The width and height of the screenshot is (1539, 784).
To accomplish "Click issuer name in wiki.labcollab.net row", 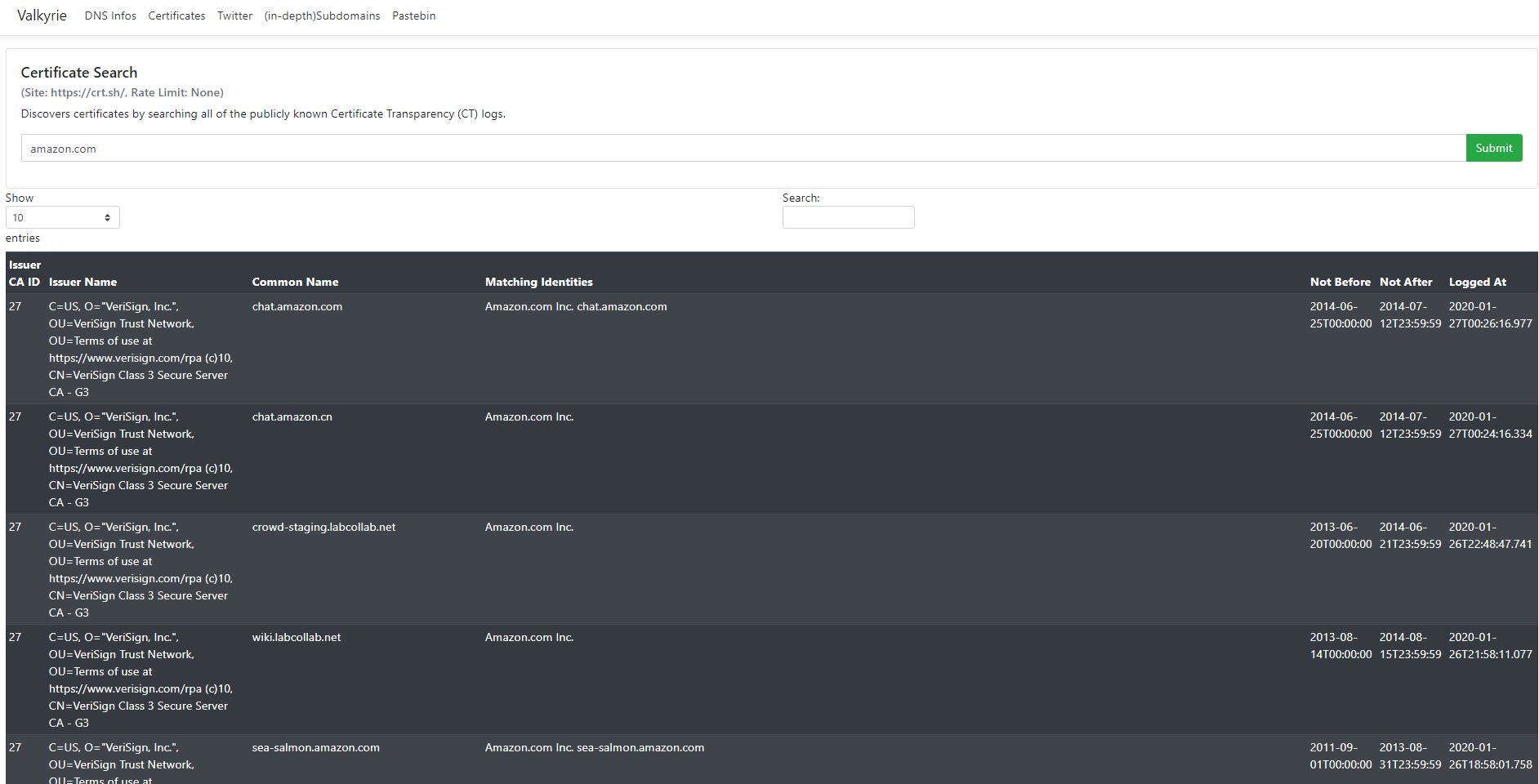I will click(x=141, y=680).
